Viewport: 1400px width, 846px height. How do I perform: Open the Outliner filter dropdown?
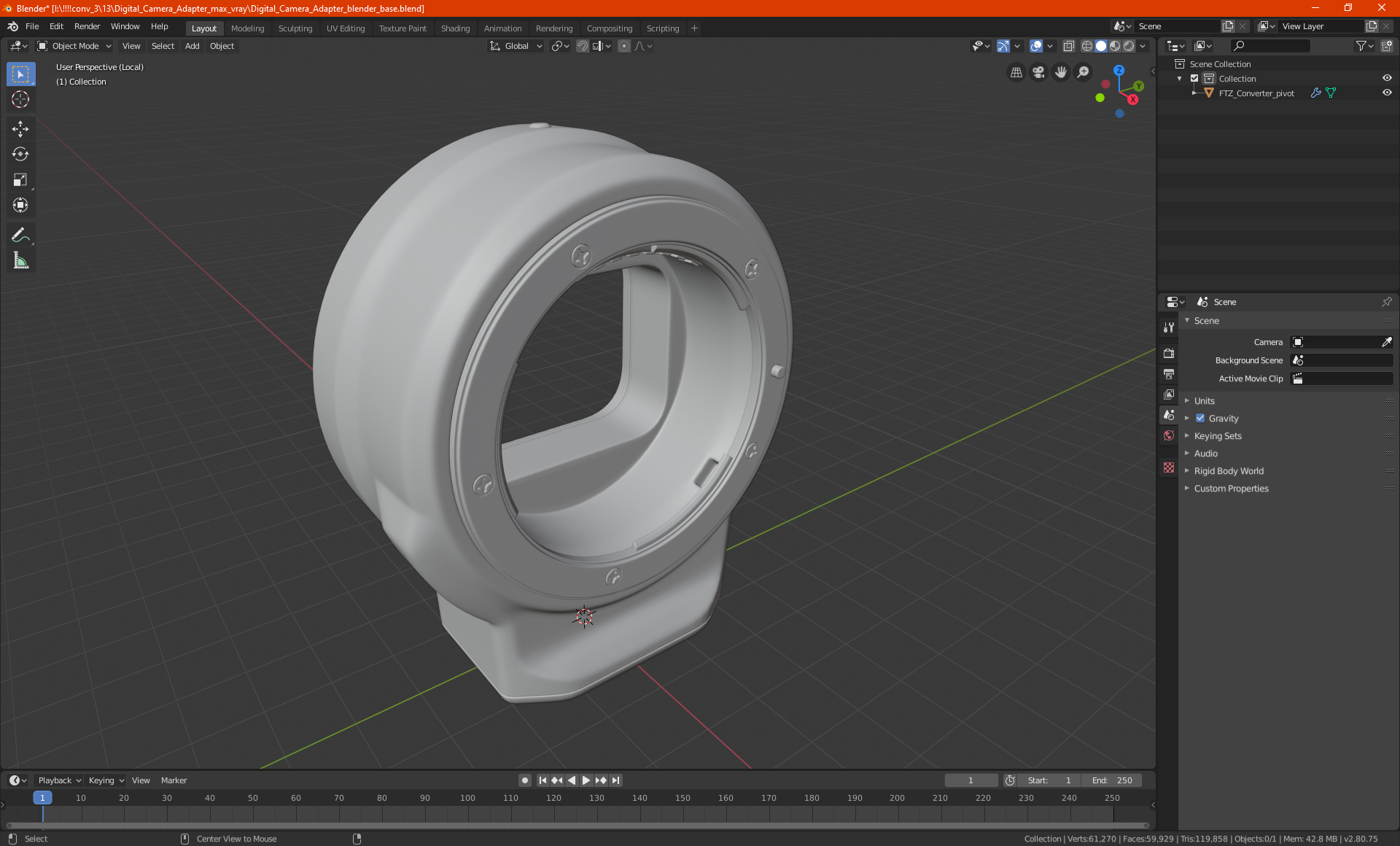coord(1364,46)
